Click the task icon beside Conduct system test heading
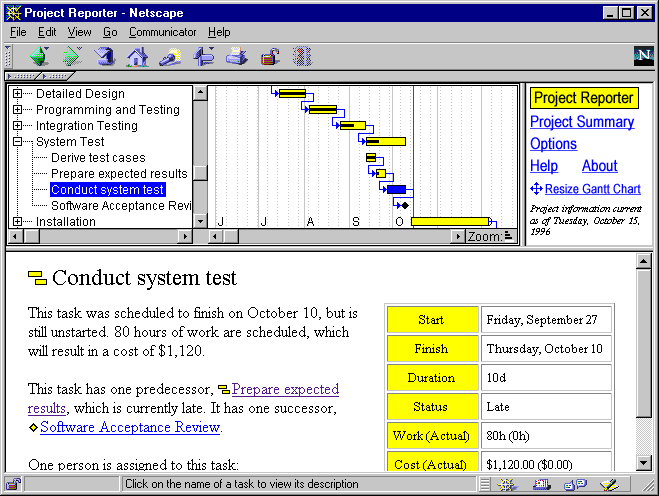 pos(37,278)
